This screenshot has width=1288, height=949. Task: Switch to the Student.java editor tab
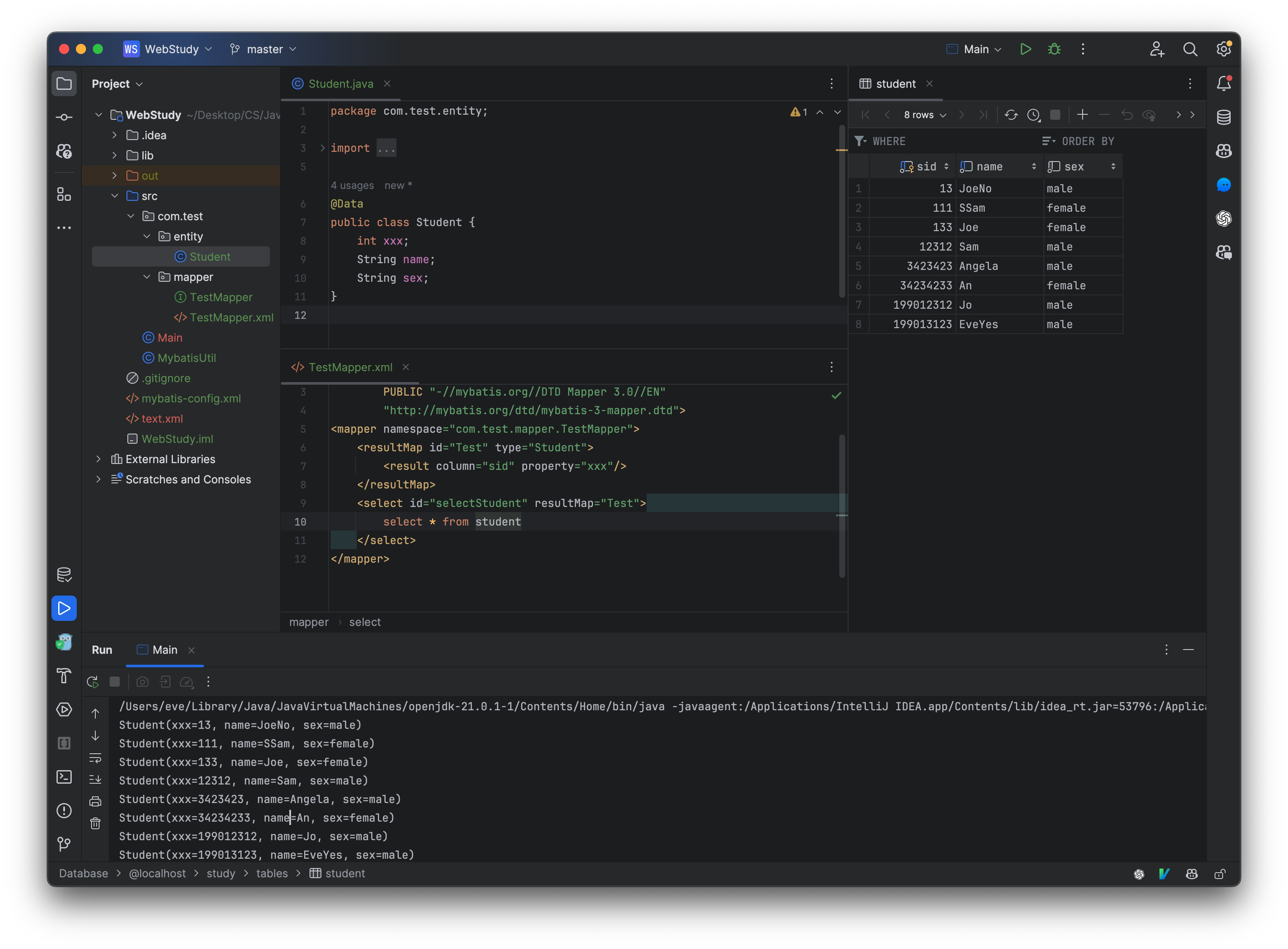coord(340,83)
